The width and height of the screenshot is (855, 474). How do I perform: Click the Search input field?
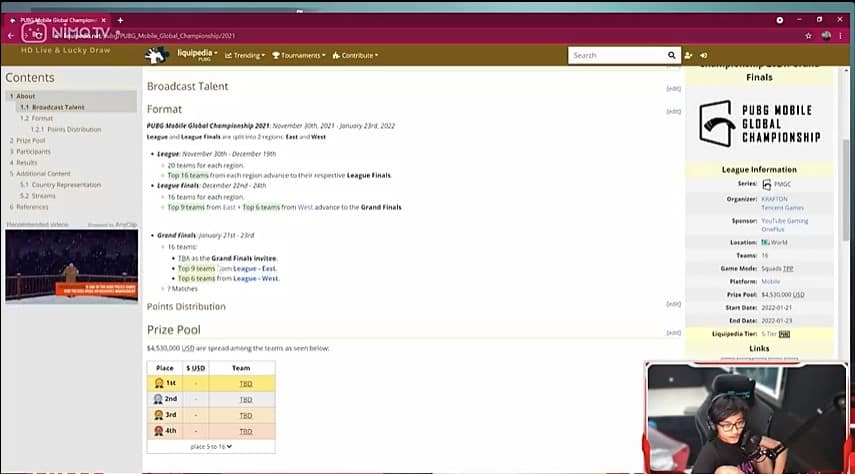617,55
